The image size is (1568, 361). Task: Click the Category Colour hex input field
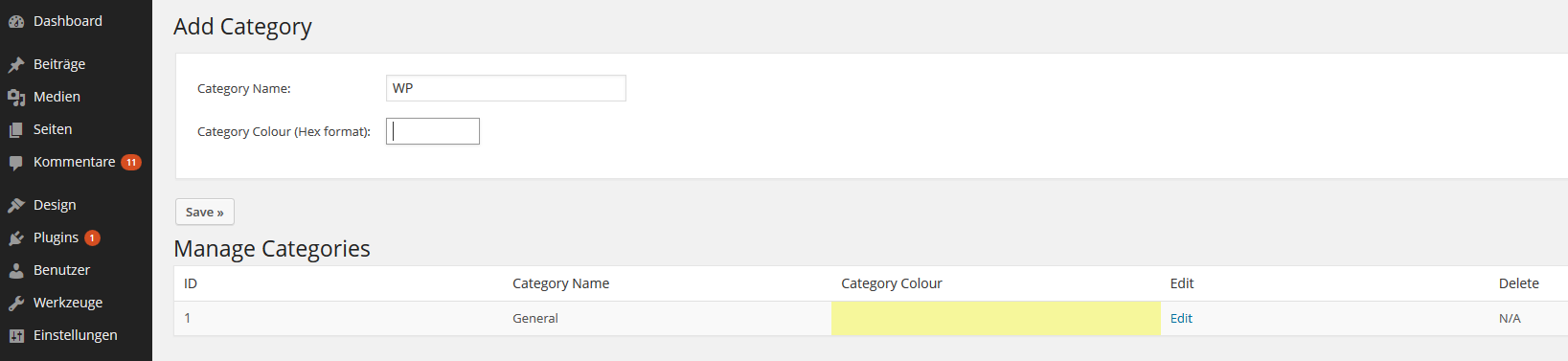click(x=433, y=131)
